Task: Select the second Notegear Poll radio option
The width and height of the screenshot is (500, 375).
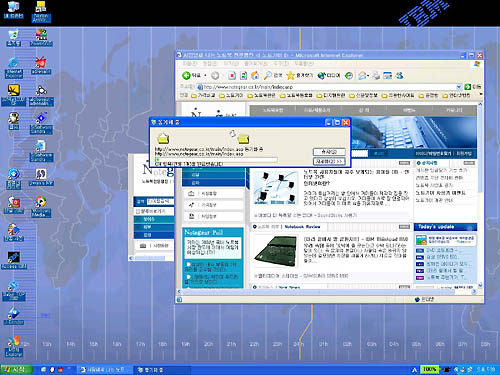Action: [188, 277]
